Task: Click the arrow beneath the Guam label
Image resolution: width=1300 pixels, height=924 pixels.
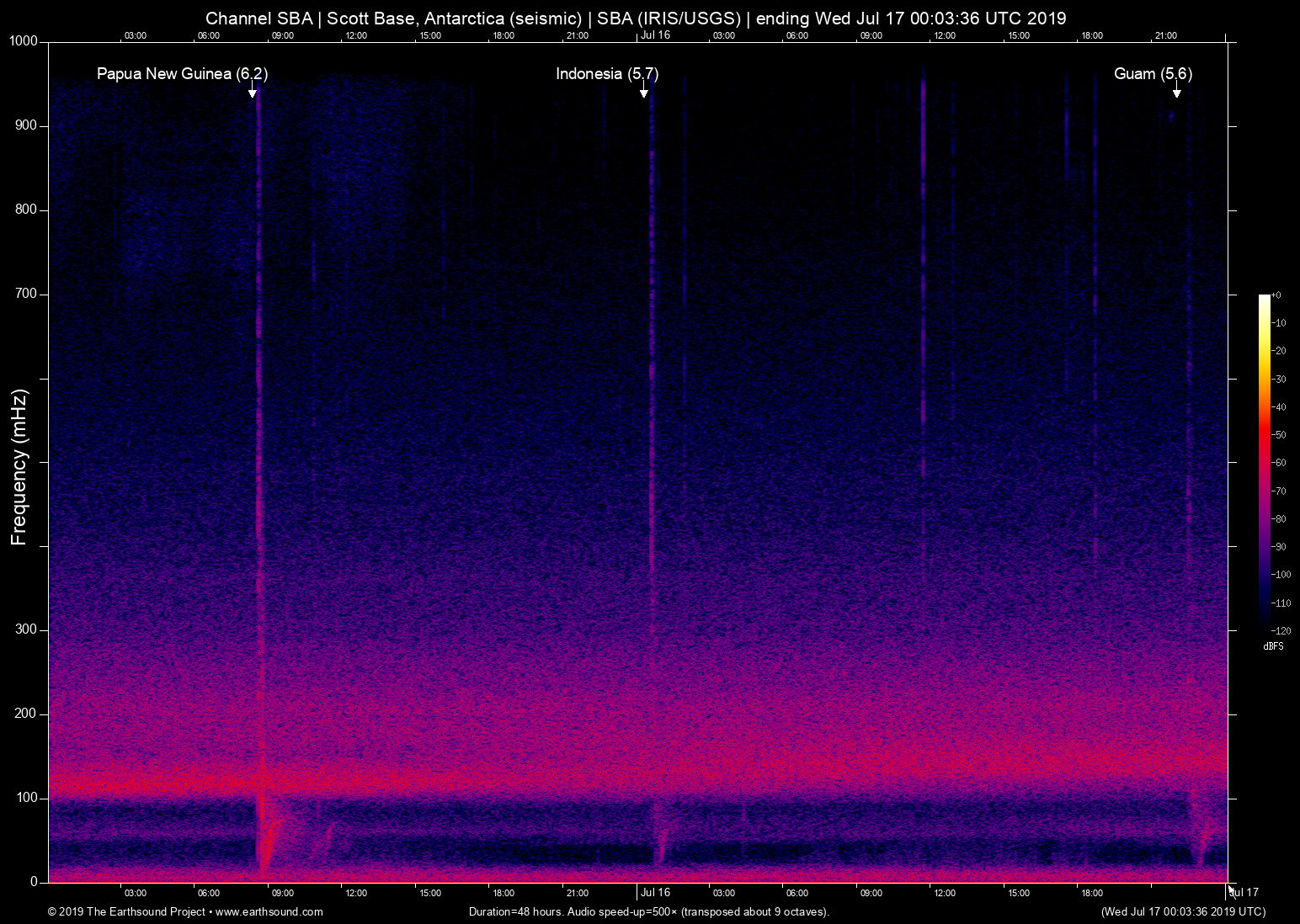Action: [1178, 93]
